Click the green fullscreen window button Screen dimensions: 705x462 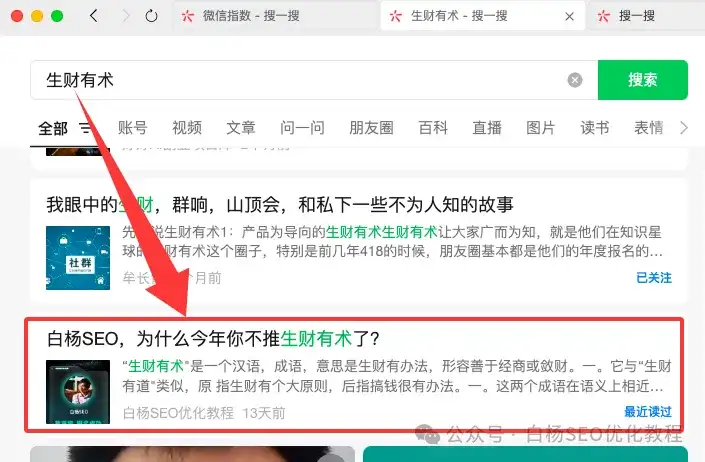tap(57, 17)
